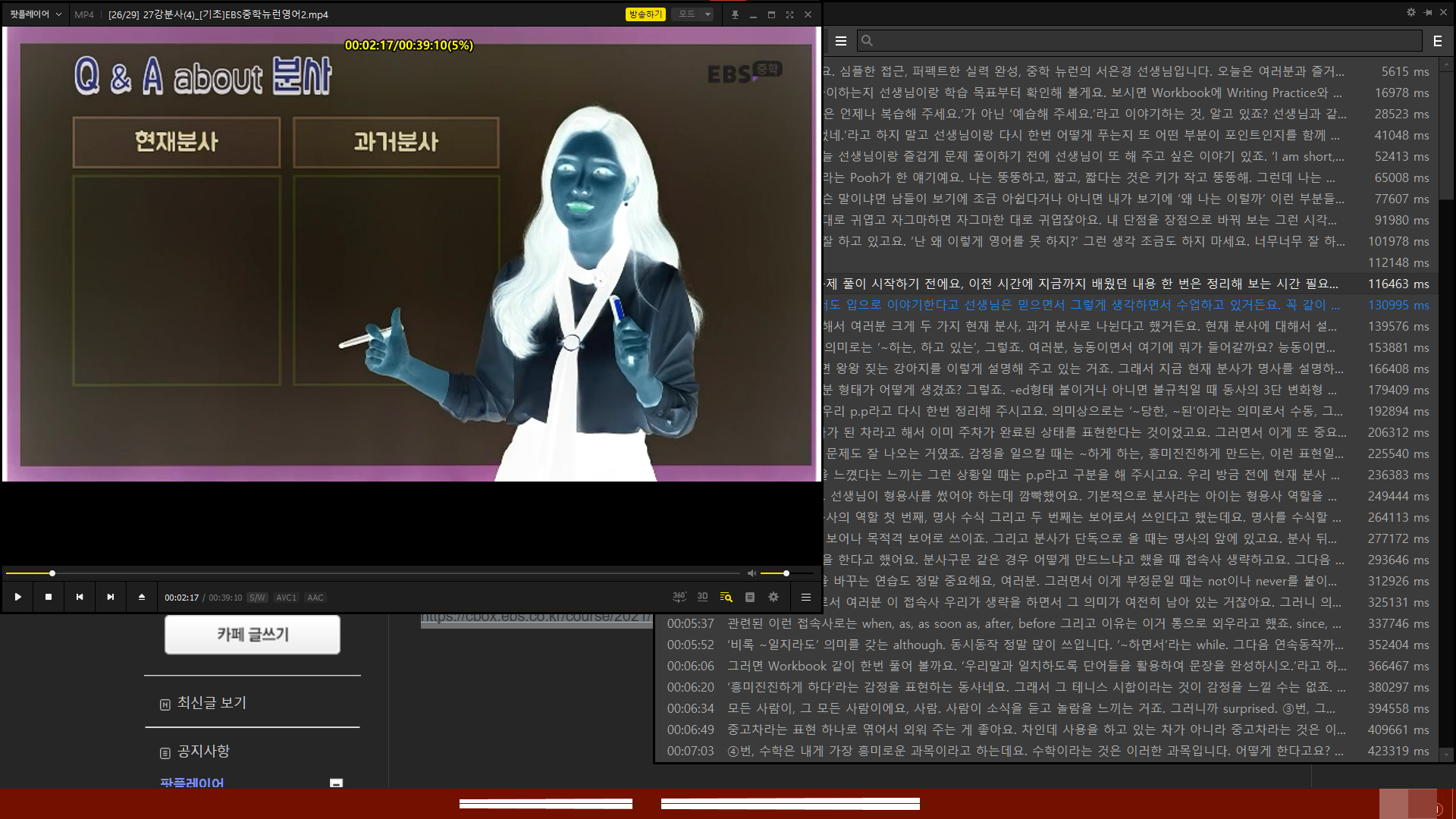
Task: Open the playlist icon in control bar
Action: click(x=750, y=597)
